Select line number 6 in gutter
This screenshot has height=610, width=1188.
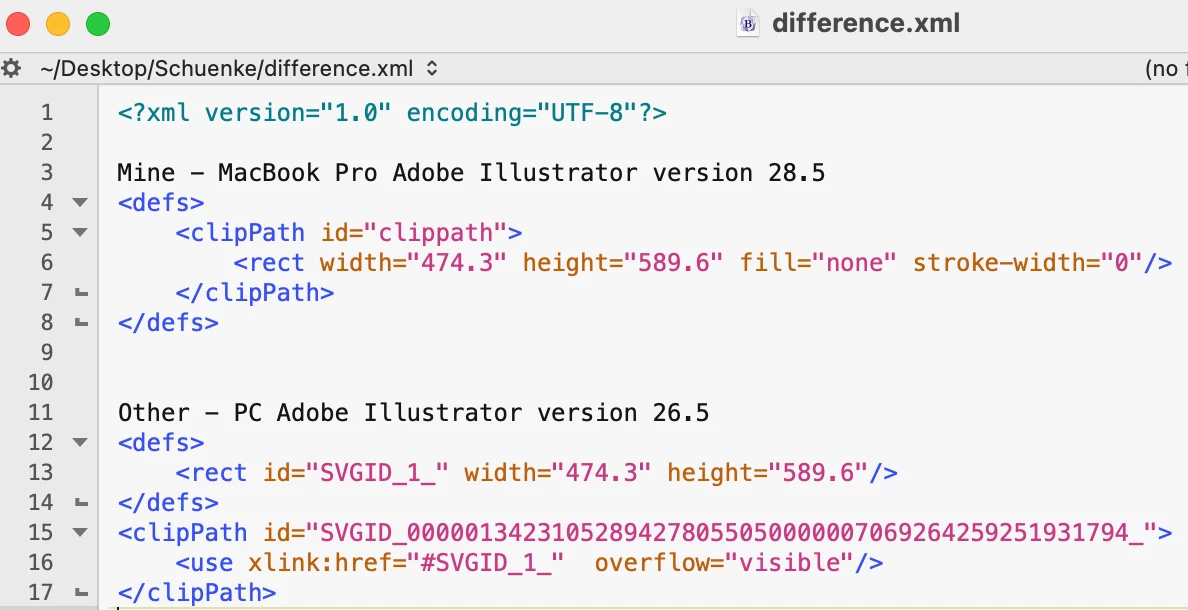(47, 263)
